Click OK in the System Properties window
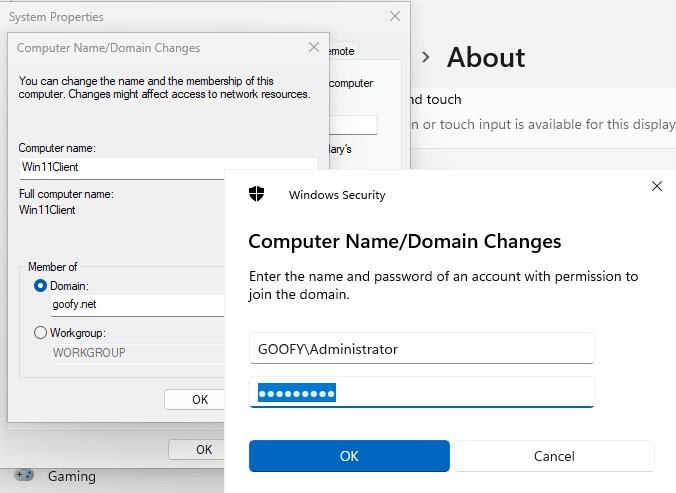The height and width of the screenshot is (493, 676). tap(197, 449)
